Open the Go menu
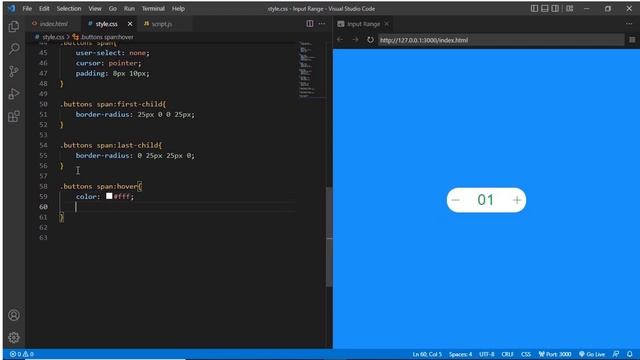The image size is (640, 360). [x=113, y=8]
